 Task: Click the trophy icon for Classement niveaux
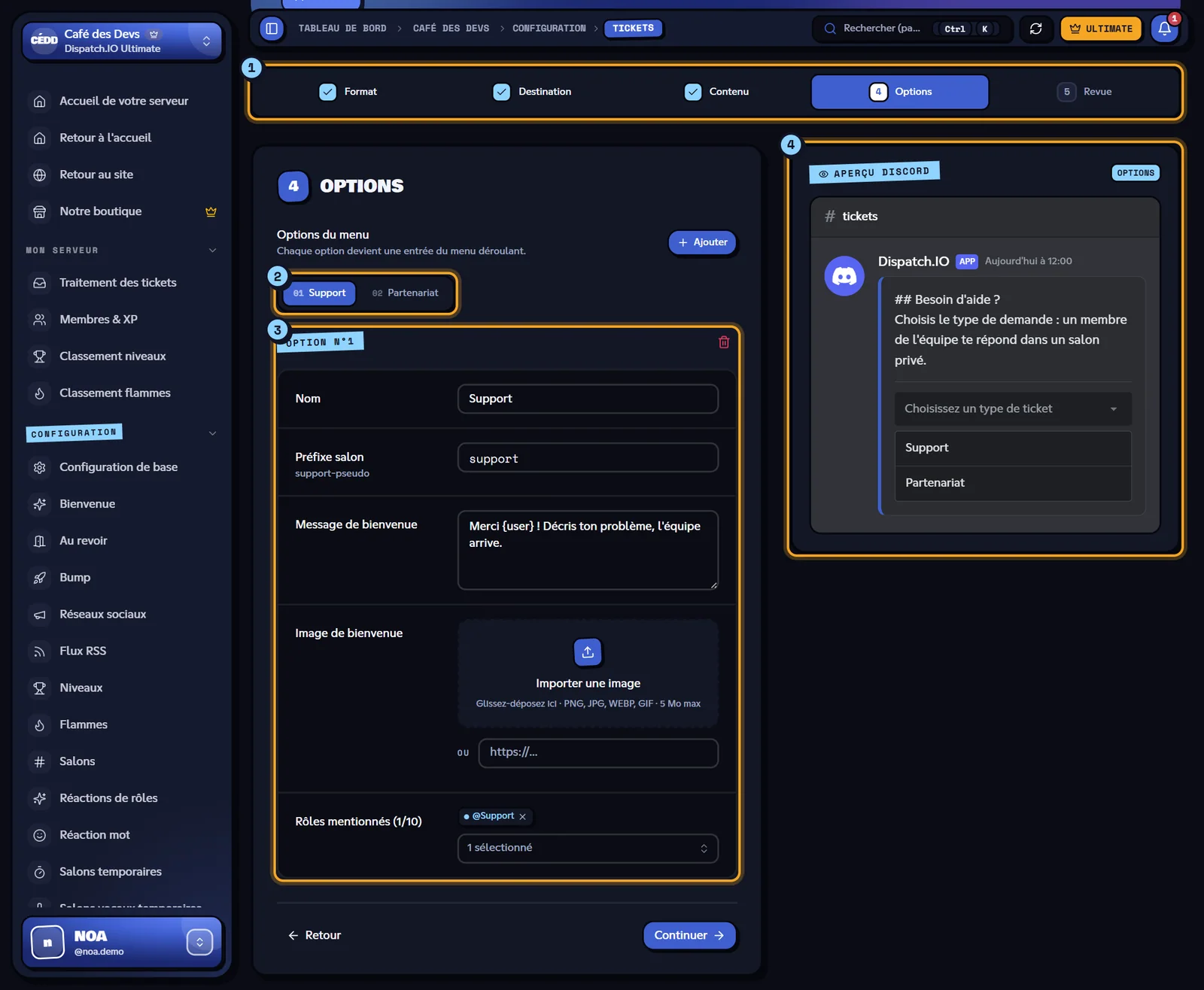coord(40,357)
